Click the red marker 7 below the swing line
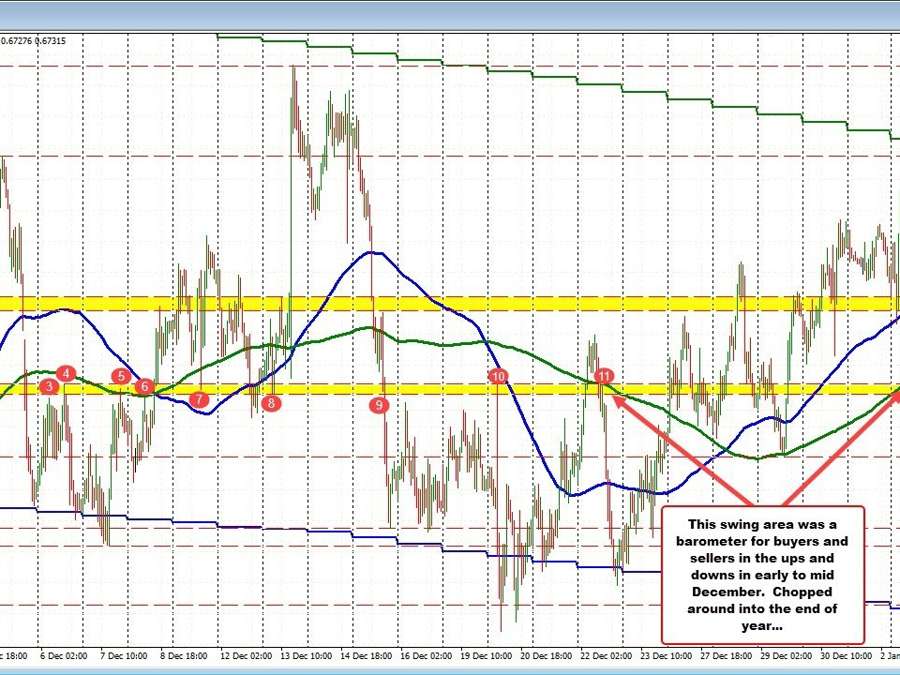 (197, 399)
